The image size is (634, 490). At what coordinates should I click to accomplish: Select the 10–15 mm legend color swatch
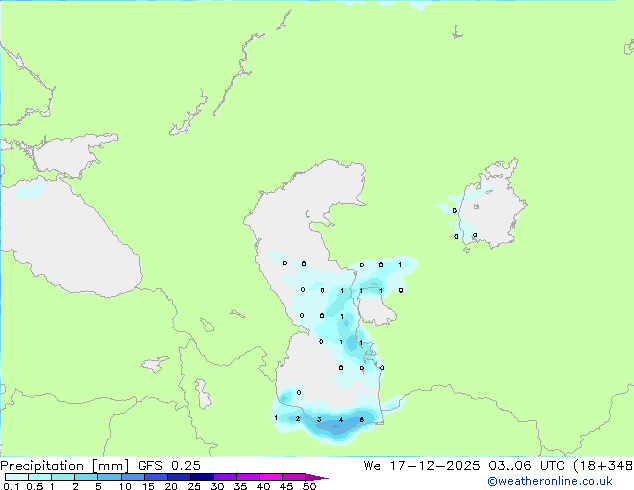pyautogui.click(x=132, y=477)
